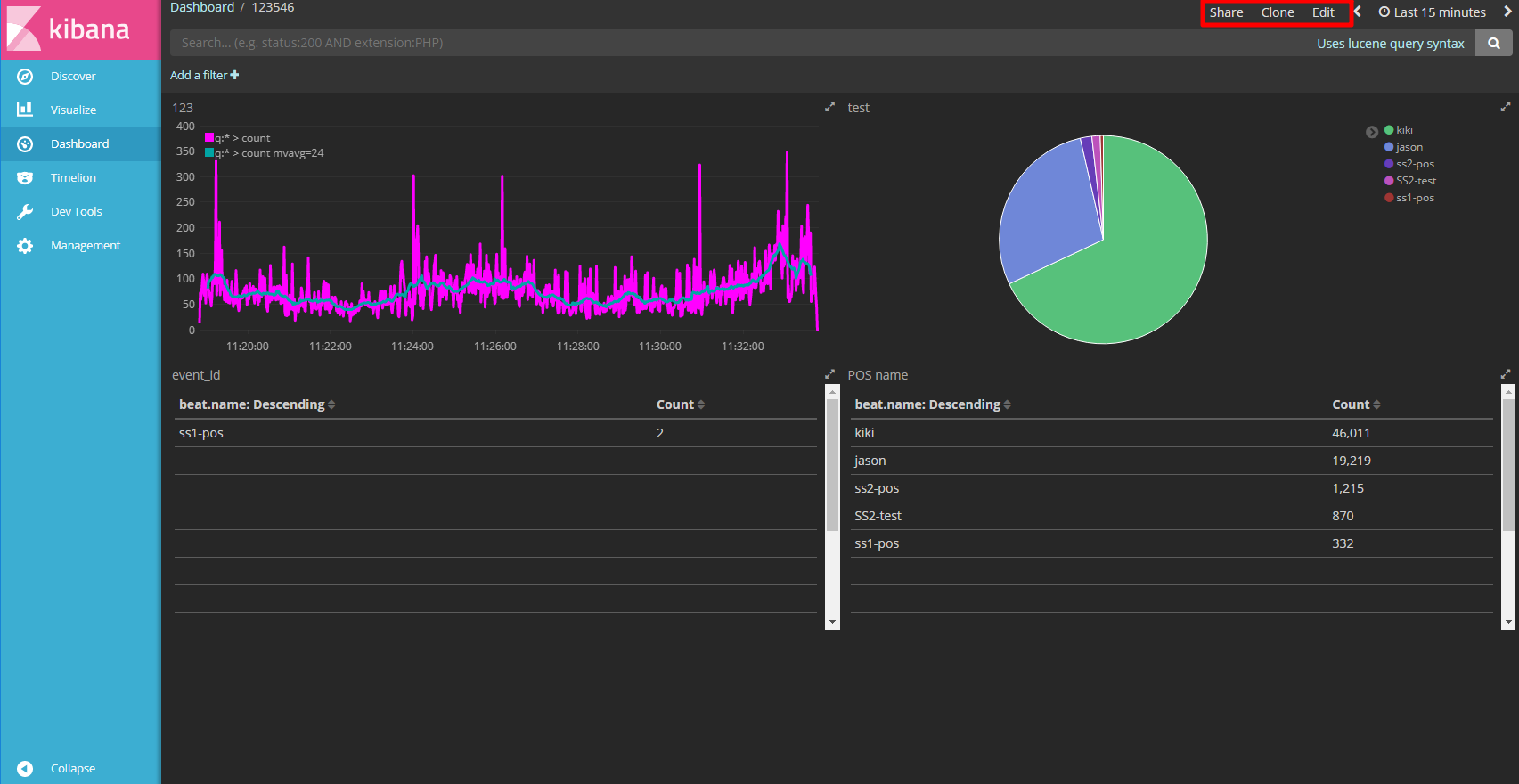
Task: Open Visualize via the bar chart icon
Action: tap(25, 110)
